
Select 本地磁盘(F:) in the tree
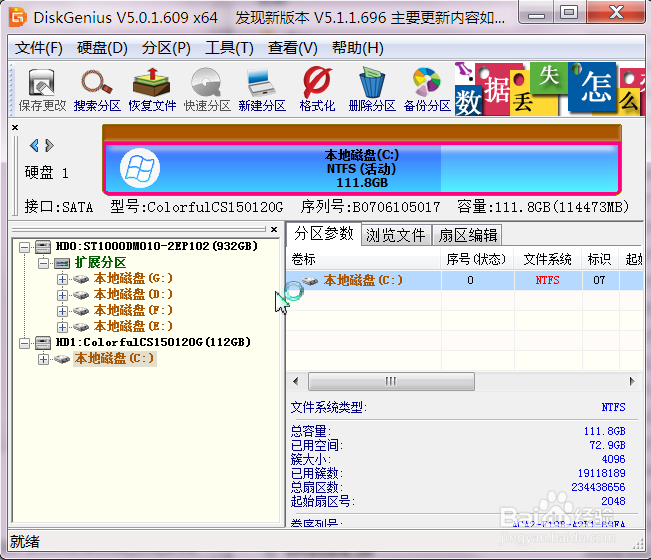coord(133,310)
